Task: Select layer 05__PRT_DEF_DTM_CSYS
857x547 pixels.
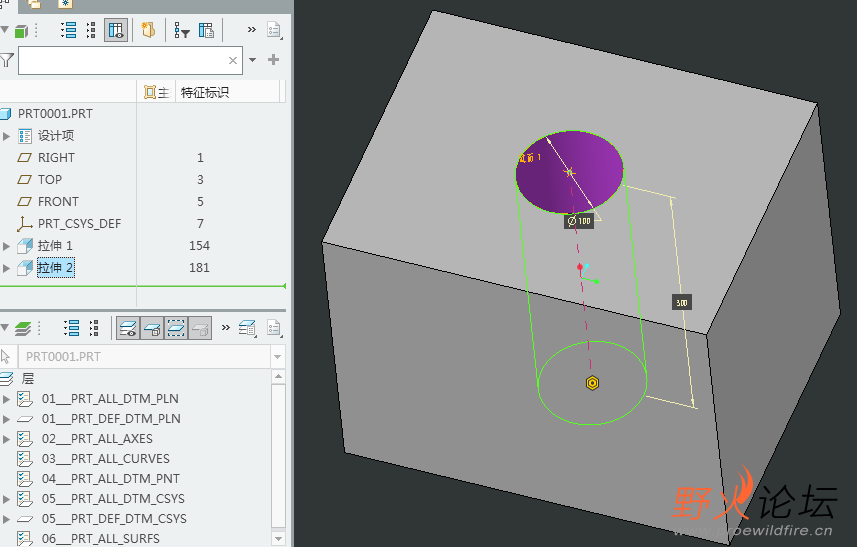Action: (114, 519)
